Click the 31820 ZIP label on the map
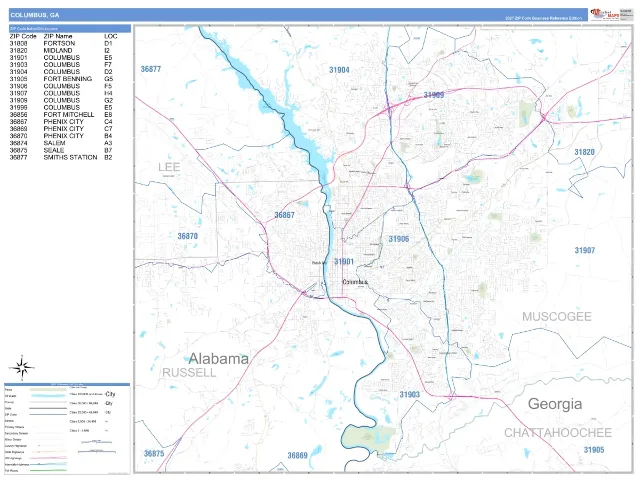 (584, 152)
